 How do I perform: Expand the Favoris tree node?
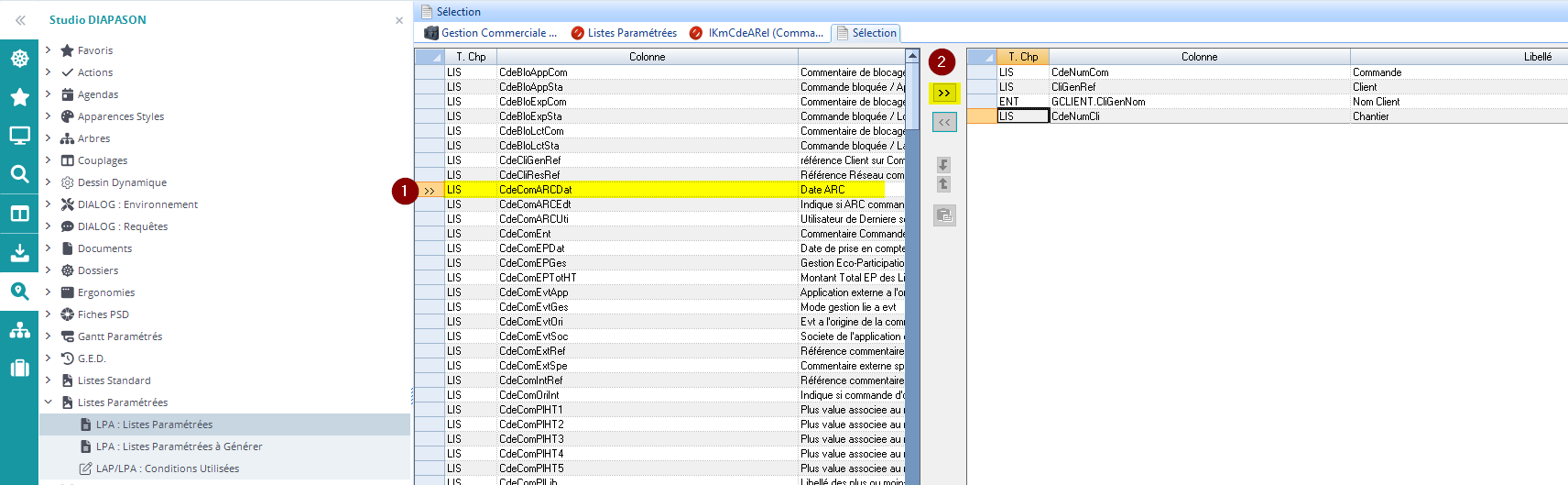click(49, 50)
